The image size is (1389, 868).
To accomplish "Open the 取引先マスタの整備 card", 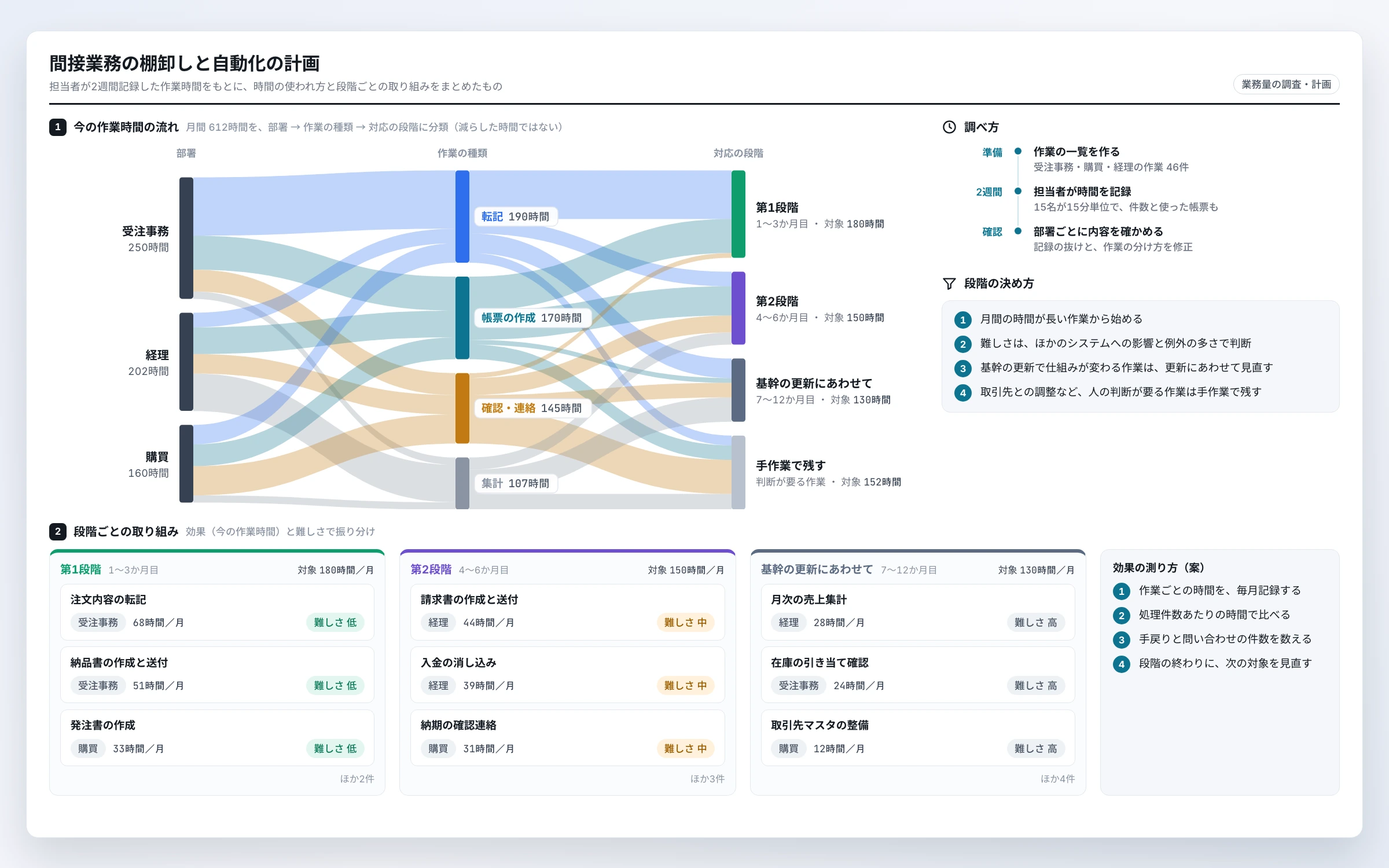I will [918, 738].
